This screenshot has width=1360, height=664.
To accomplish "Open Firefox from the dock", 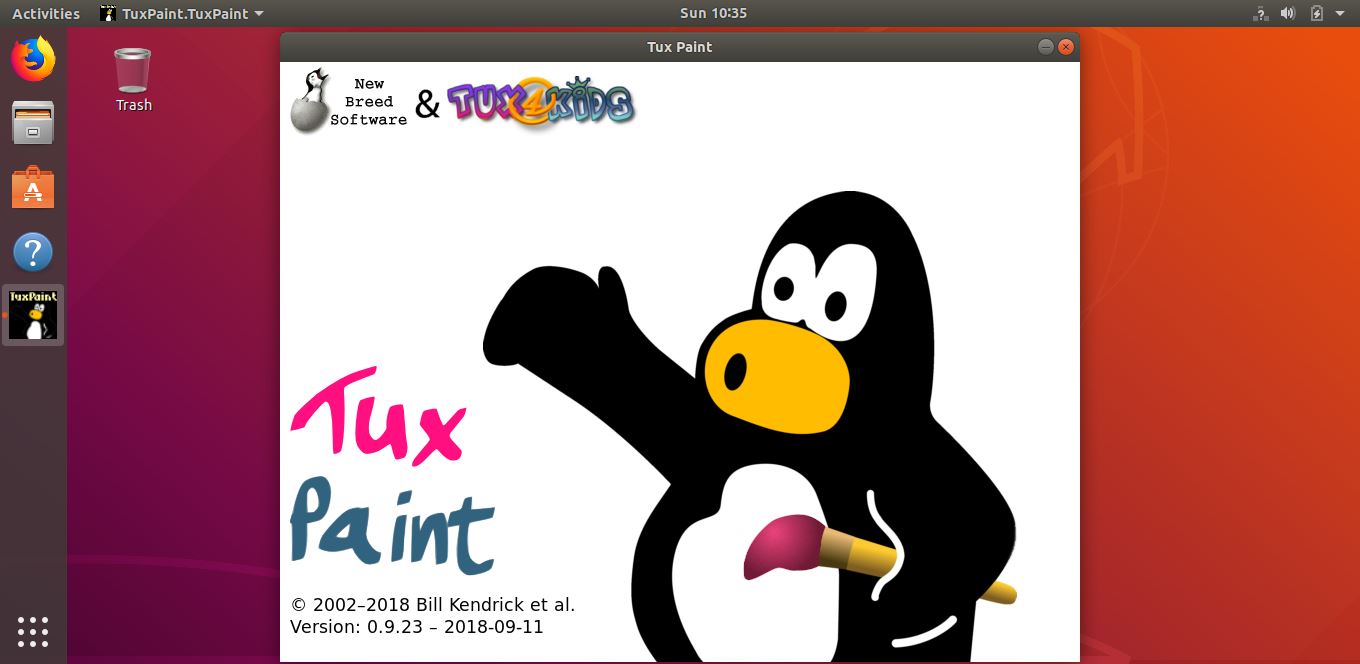I will pos(33,59).
